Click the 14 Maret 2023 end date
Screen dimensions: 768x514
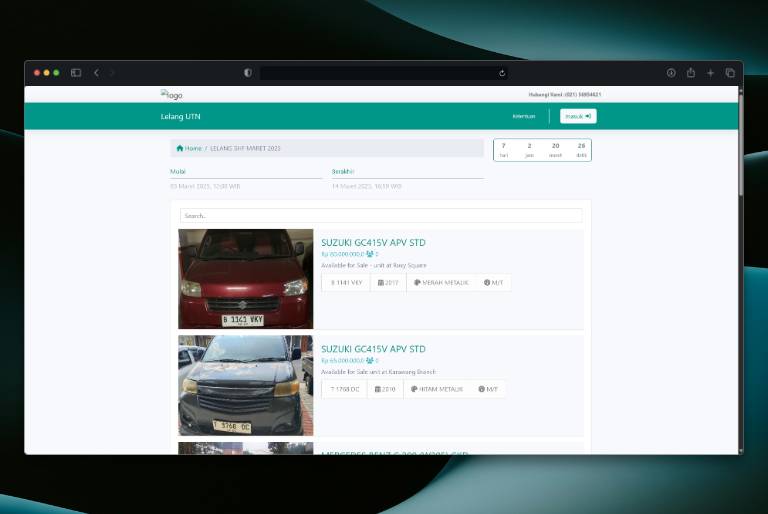click(366, 187)
